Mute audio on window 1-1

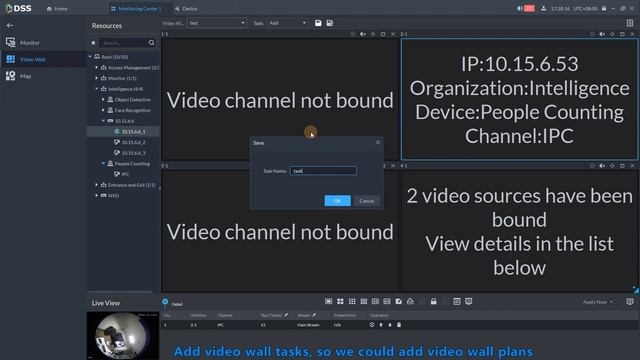tap(362, 34)
